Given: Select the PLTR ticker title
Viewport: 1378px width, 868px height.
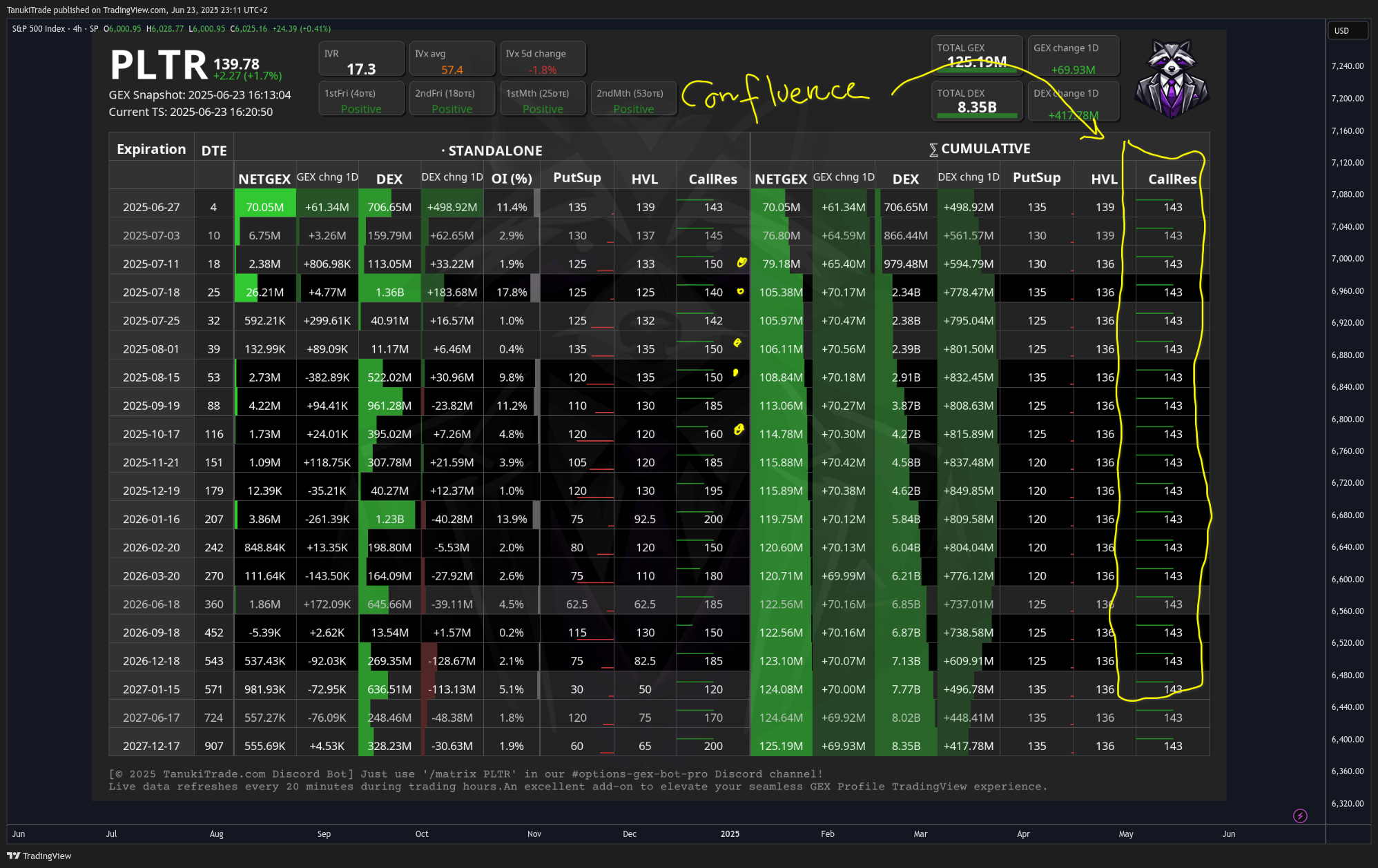Looking at the screenshot, I should (159, 65).
